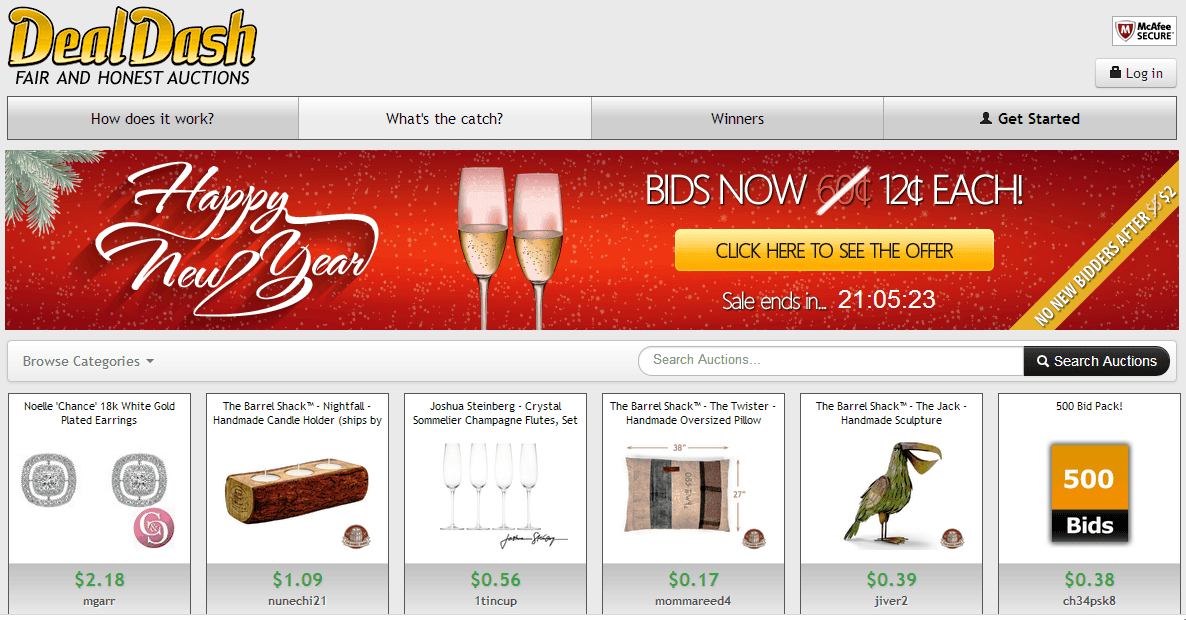Screen dimensions: 1186x620
Task: Click the Twister oversized pillow image
Action: (x=694, y=495)
